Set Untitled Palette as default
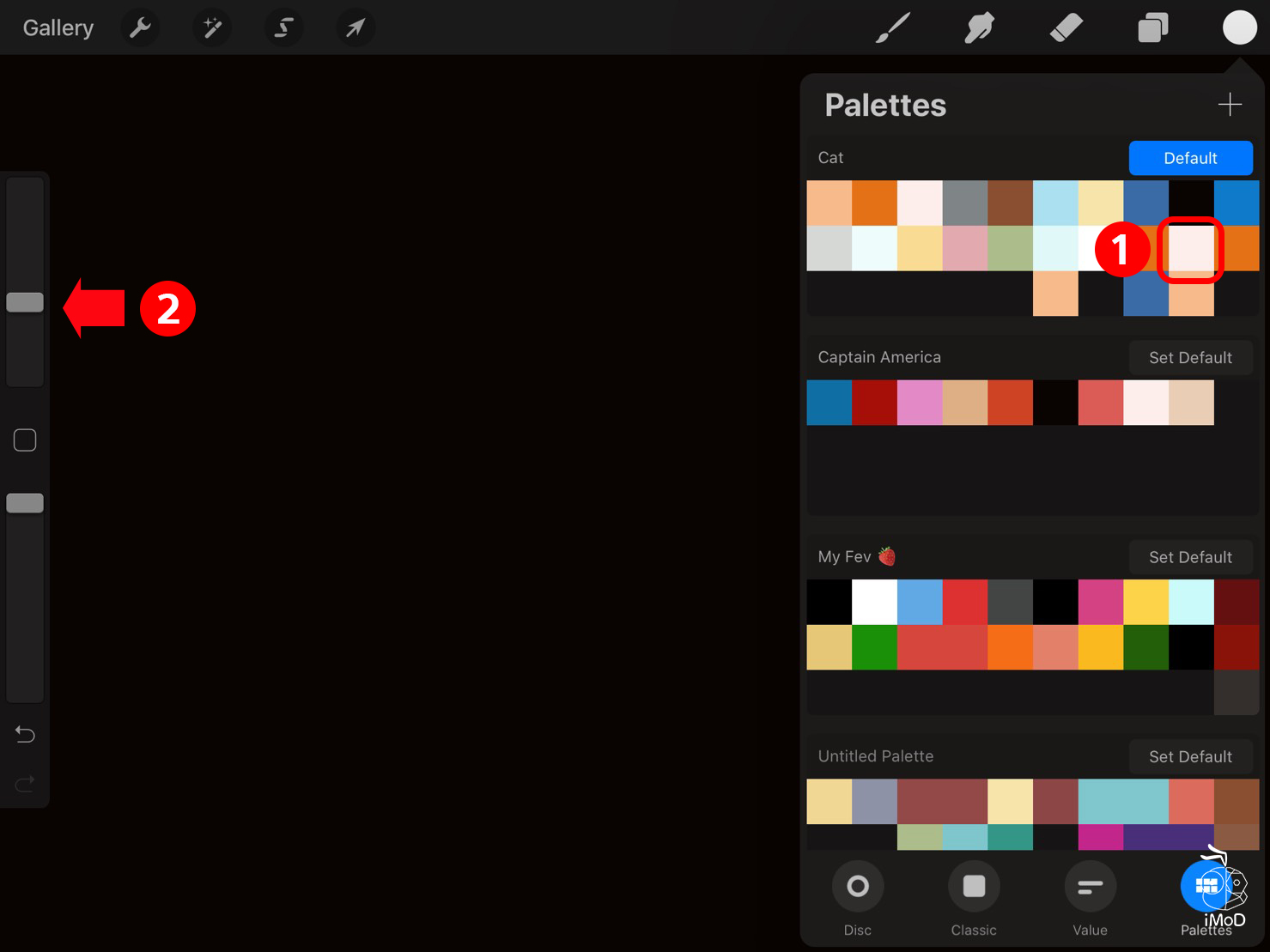 pos(1190,756)
